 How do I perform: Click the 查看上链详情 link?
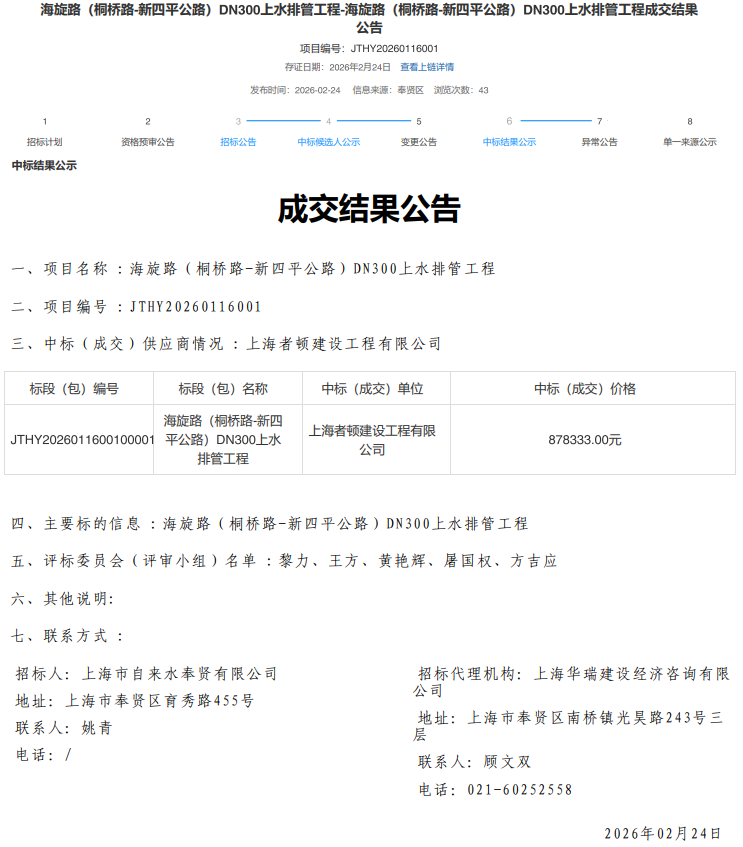pyautogui.click(x=427, y=67)
